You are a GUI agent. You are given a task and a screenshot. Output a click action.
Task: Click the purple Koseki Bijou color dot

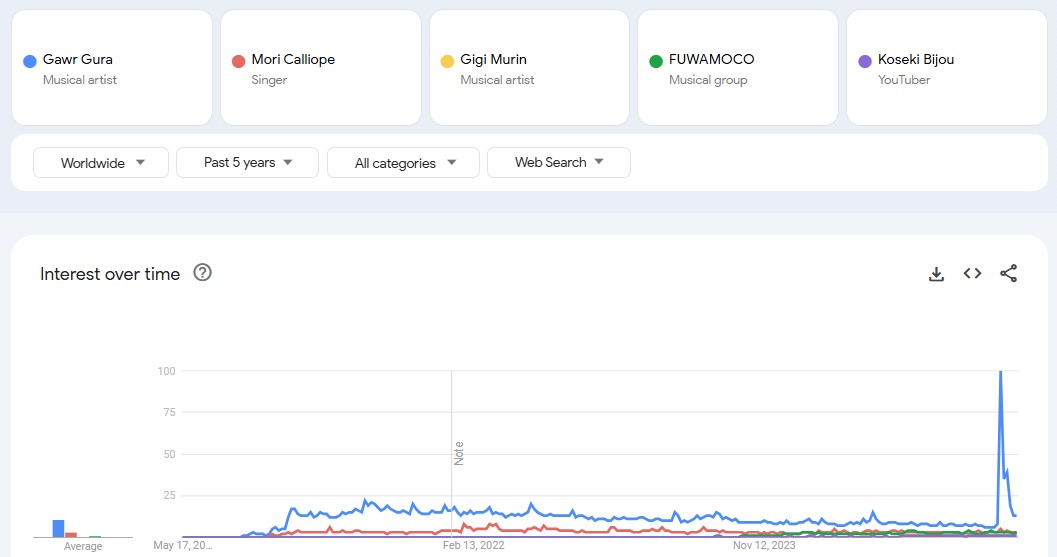point(865,61)
